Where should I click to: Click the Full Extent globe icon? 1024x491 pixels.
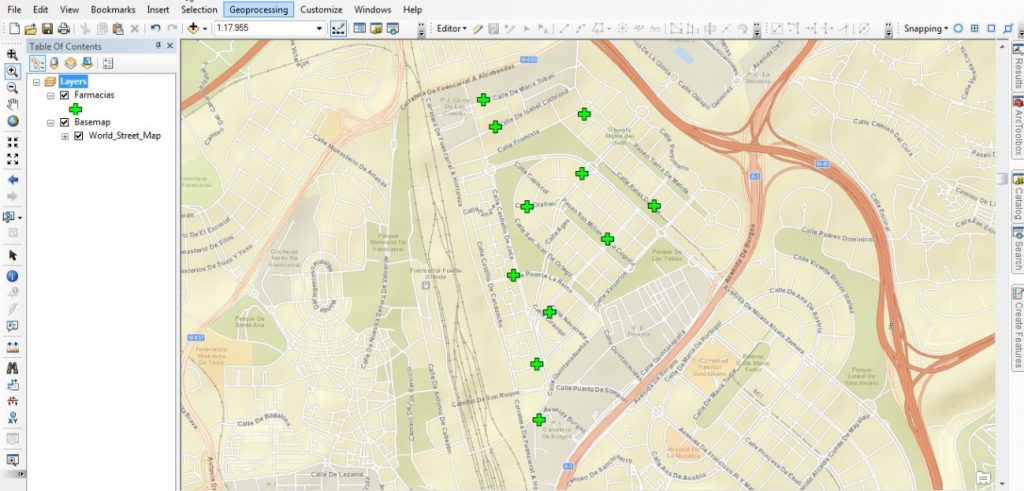(x=13, y=121)
